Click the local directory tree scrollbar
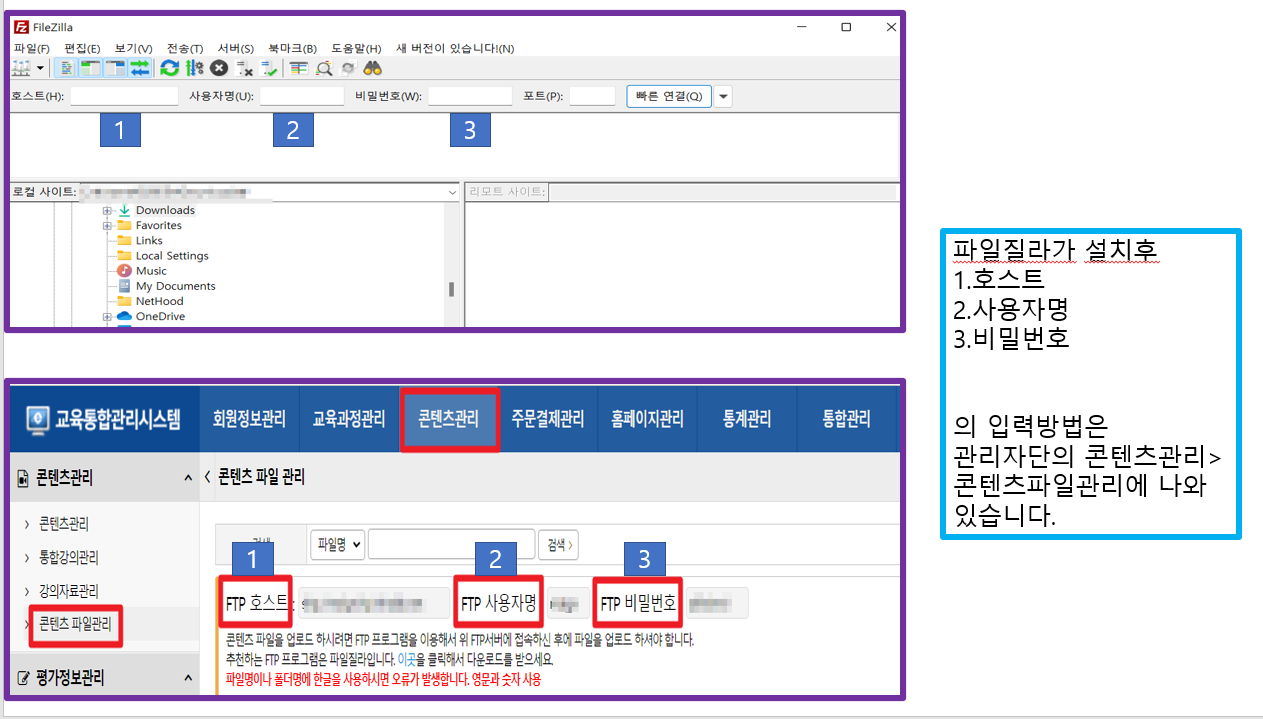1263x719 pixels. tap(451, 290)
